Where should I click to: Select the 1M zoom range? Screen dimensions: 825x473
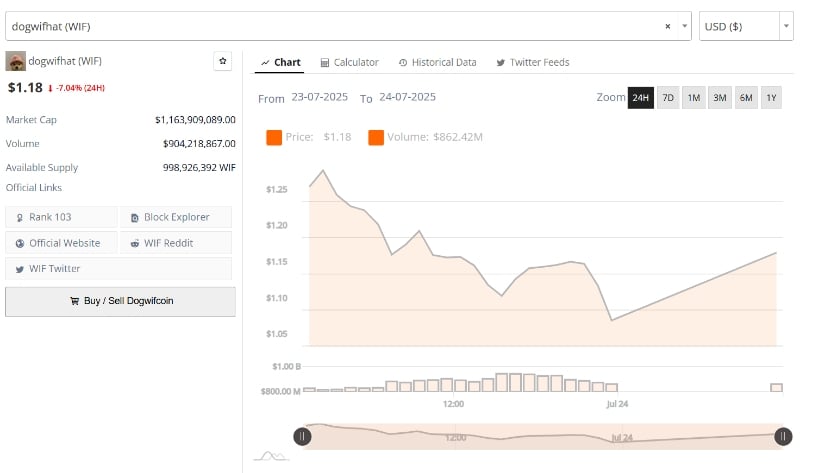(x=694, y=98)
